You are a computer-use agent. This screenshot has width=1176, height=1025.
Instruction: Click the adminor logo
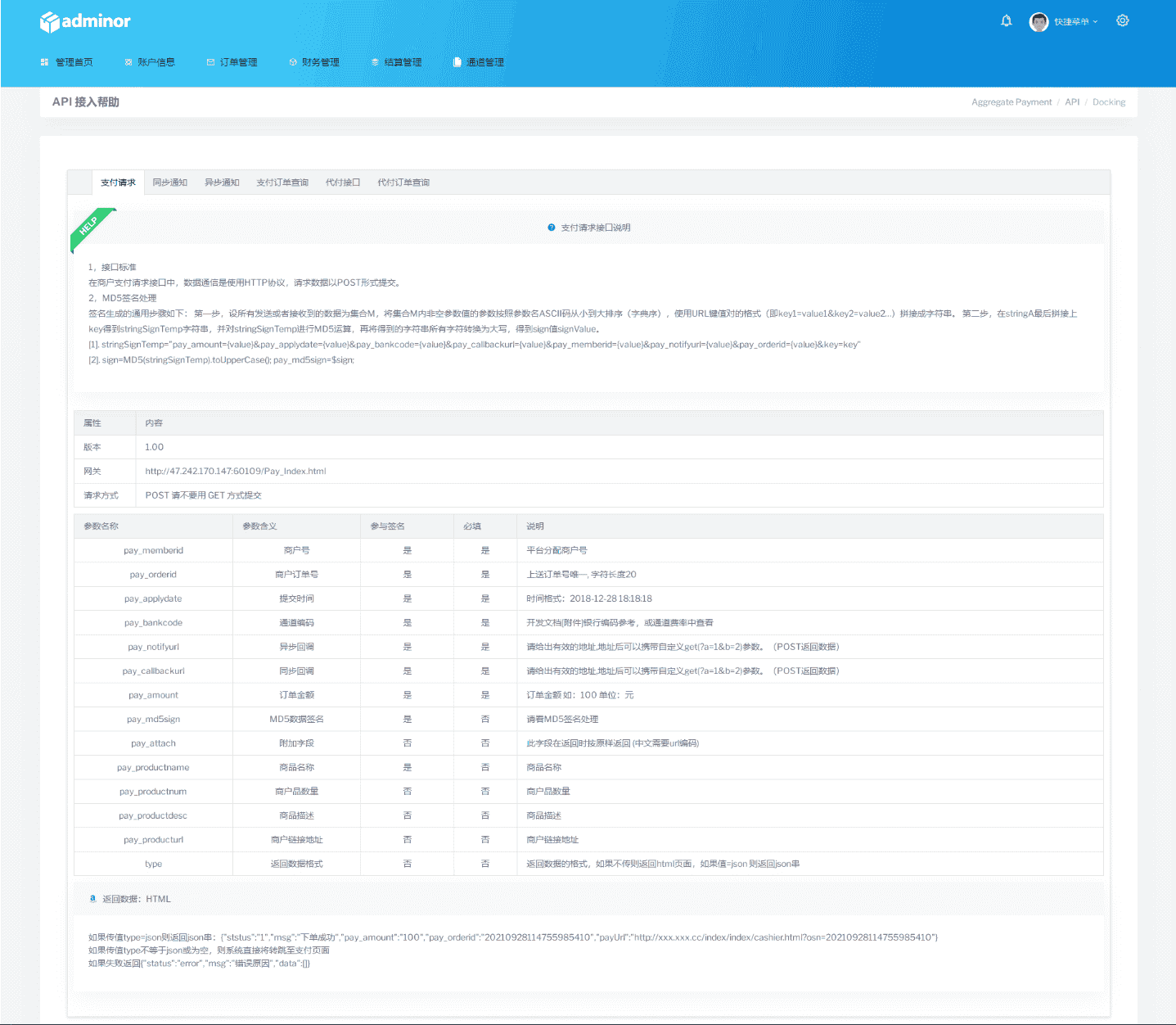coord(85,22)
